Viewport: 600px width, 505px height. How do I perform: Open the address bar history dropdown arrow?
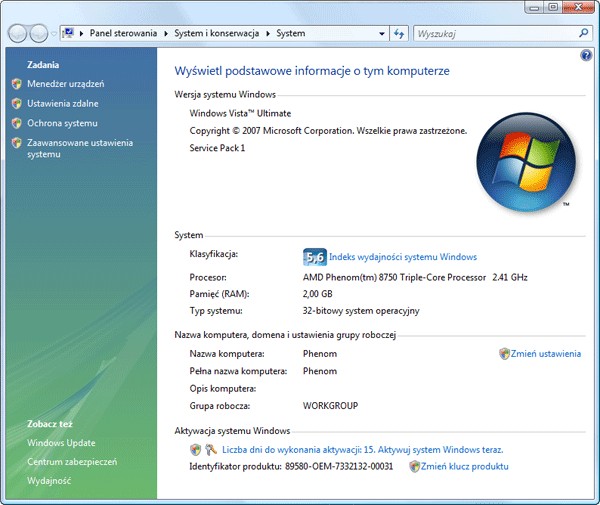pyautogui.click(x=382, y=34)
